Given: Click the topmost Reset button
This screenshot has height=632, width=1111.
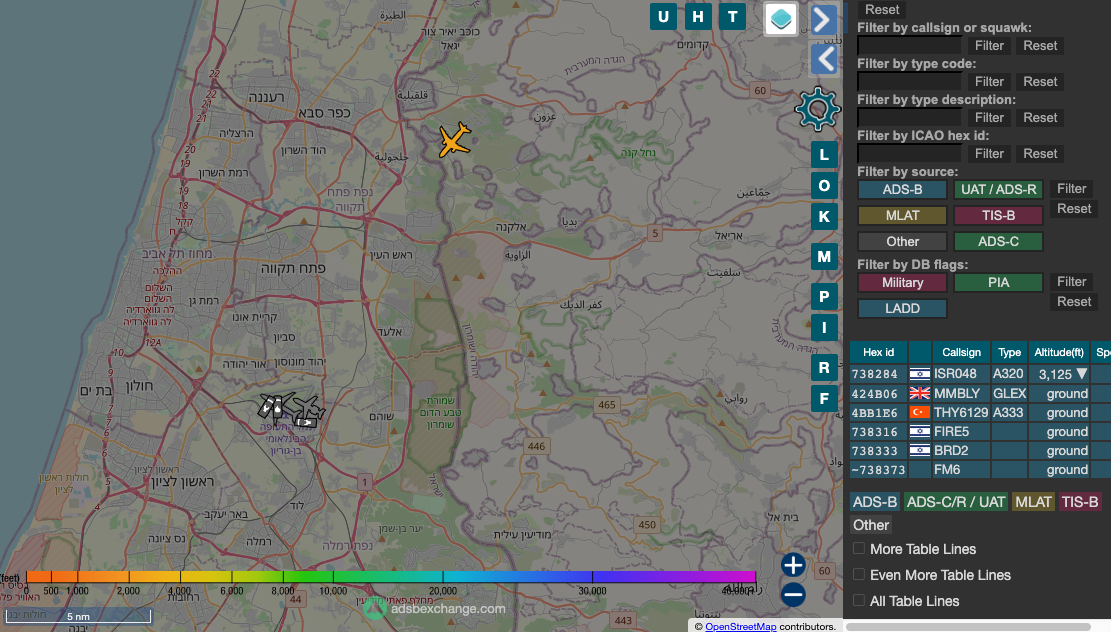Looking at the screenshot, I should [x=881, y=9].
